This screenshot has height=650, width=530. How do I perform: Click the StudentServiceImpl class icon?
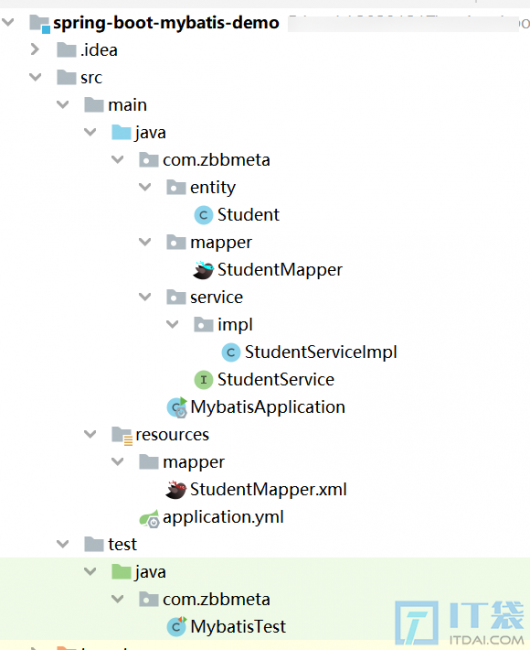(x=231, y=352)
